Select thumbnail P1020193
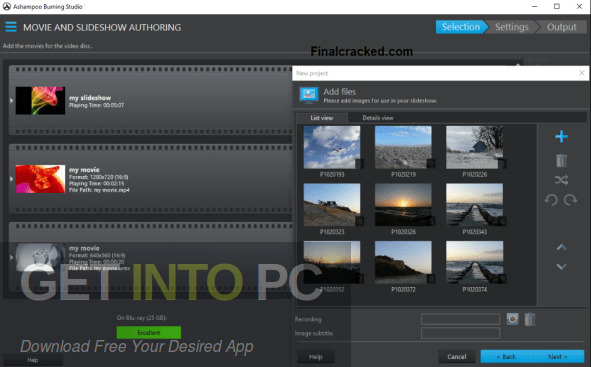The image size is (591, 367). 332,147
